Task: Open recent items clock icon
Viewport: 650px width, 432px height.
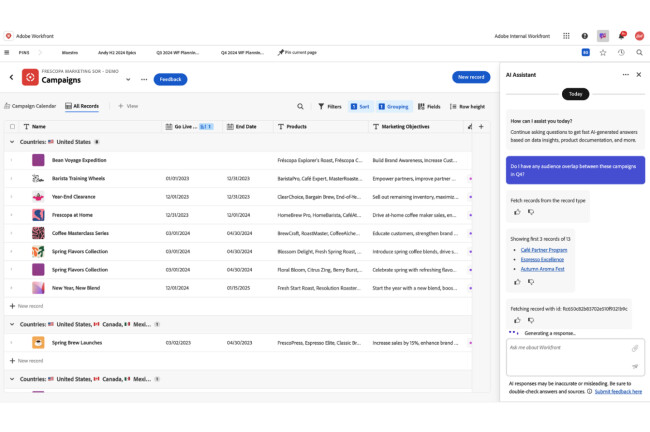Action: [621, 53]
